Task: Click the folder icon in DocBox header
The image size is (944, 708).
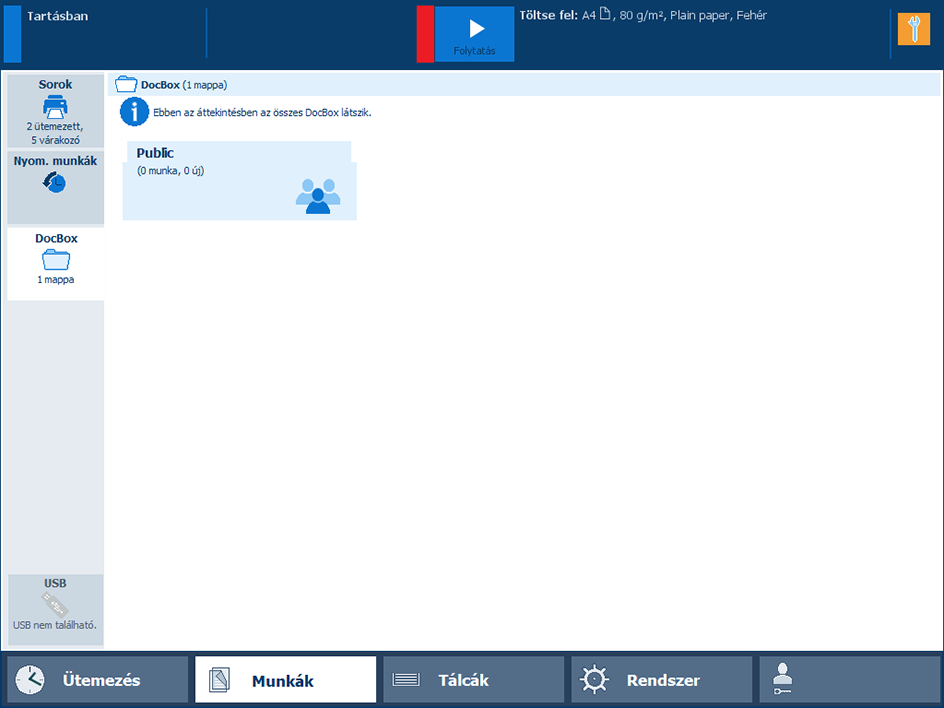Action: (126, 85)
